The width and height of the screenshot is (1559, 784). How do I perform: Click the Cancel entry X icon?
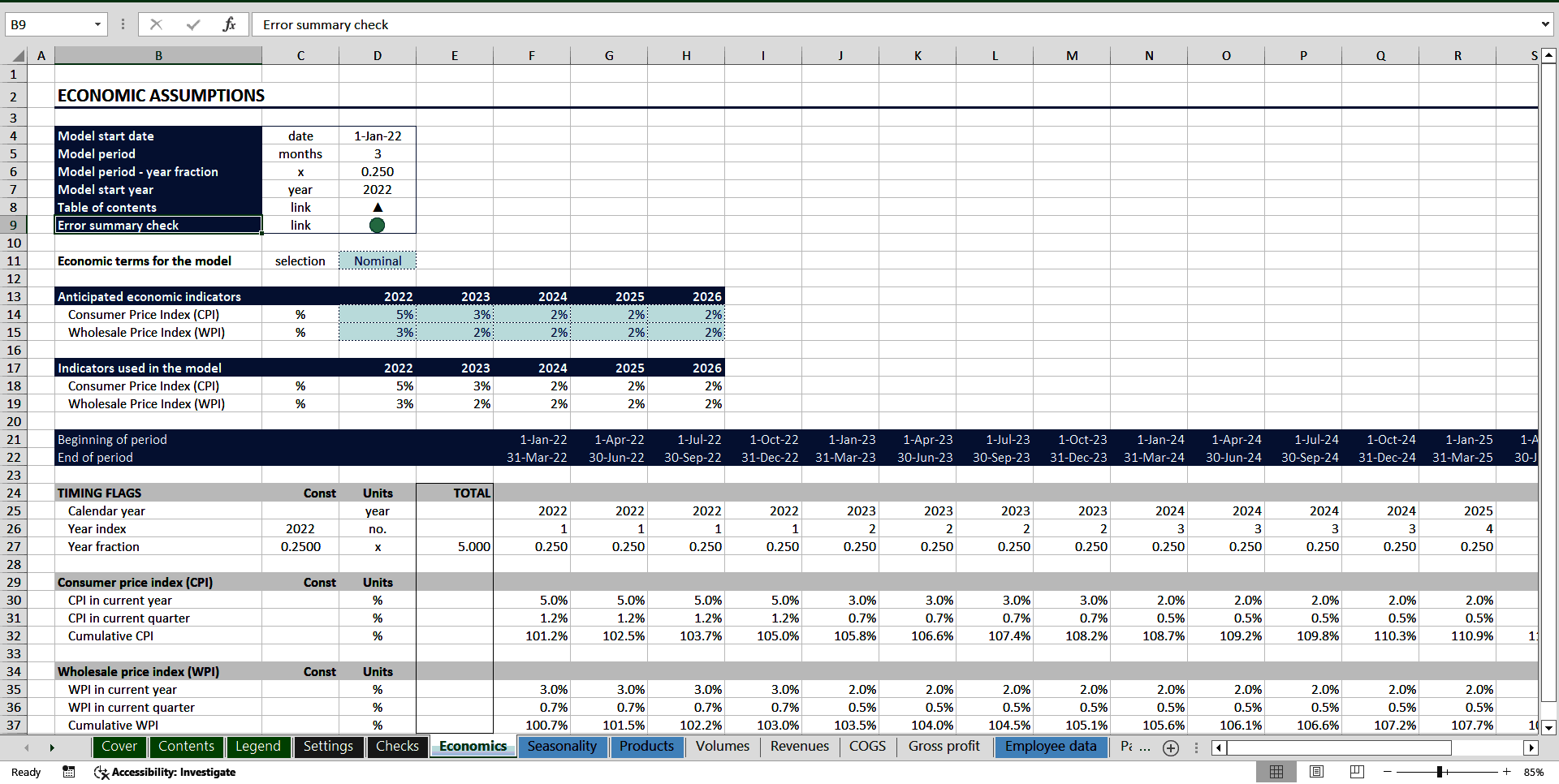pos(156,24)
